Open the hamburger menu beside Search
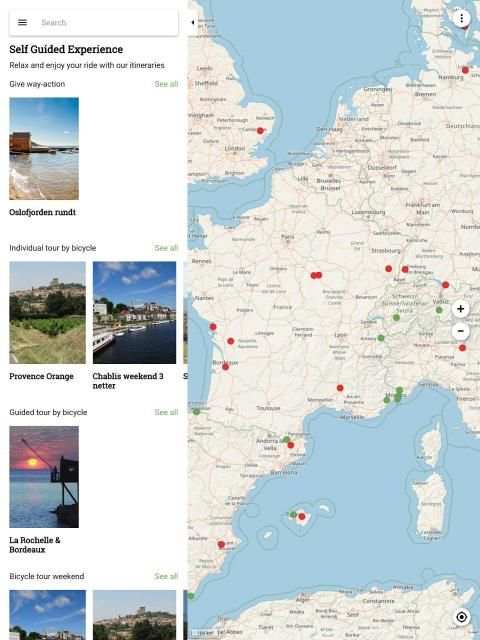The width and height of the screenshot is (480, 640). [x=22, y=22]
